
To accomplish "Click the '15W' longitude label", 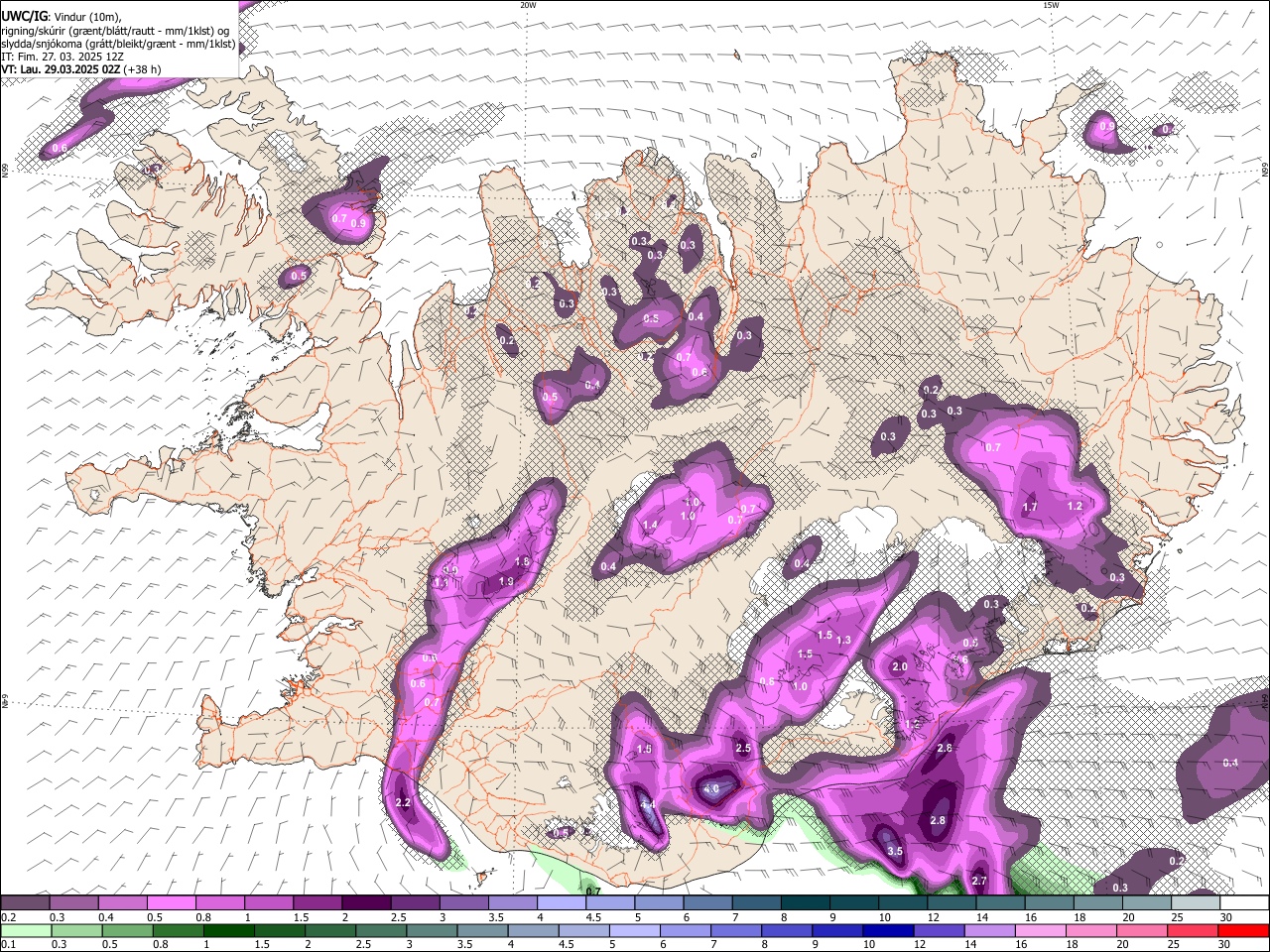I will click(x=1051, y=5).
